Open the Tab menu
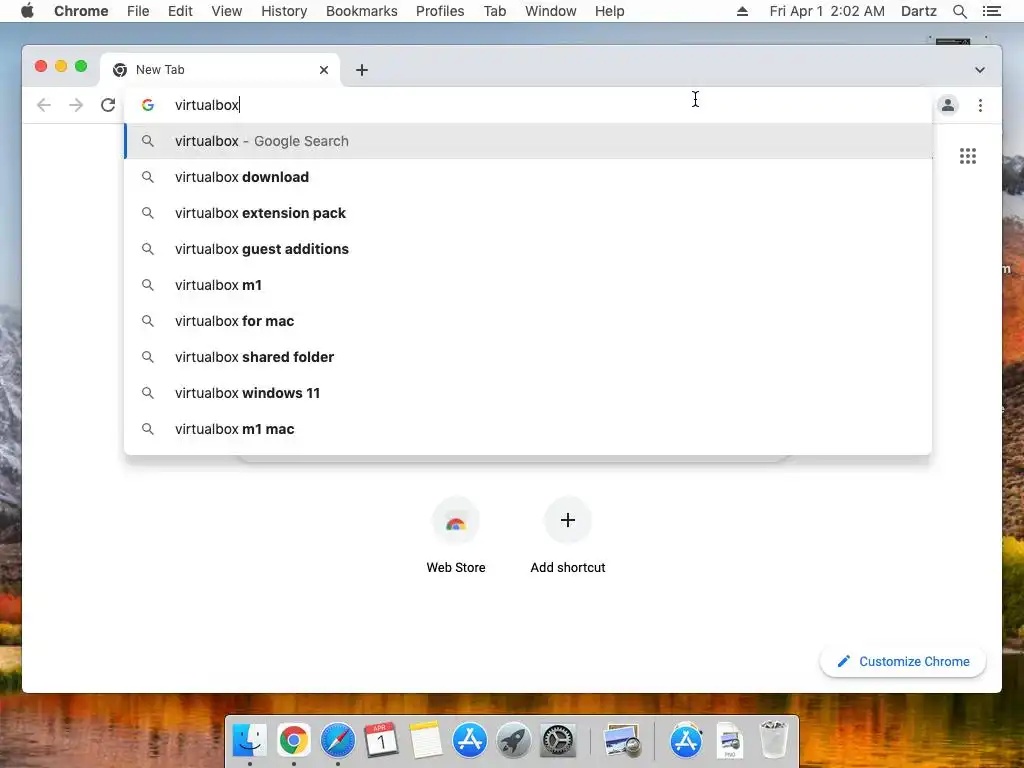Image resolution: width=1024 pixels, height=768 pixels. (x=495, y=11)
